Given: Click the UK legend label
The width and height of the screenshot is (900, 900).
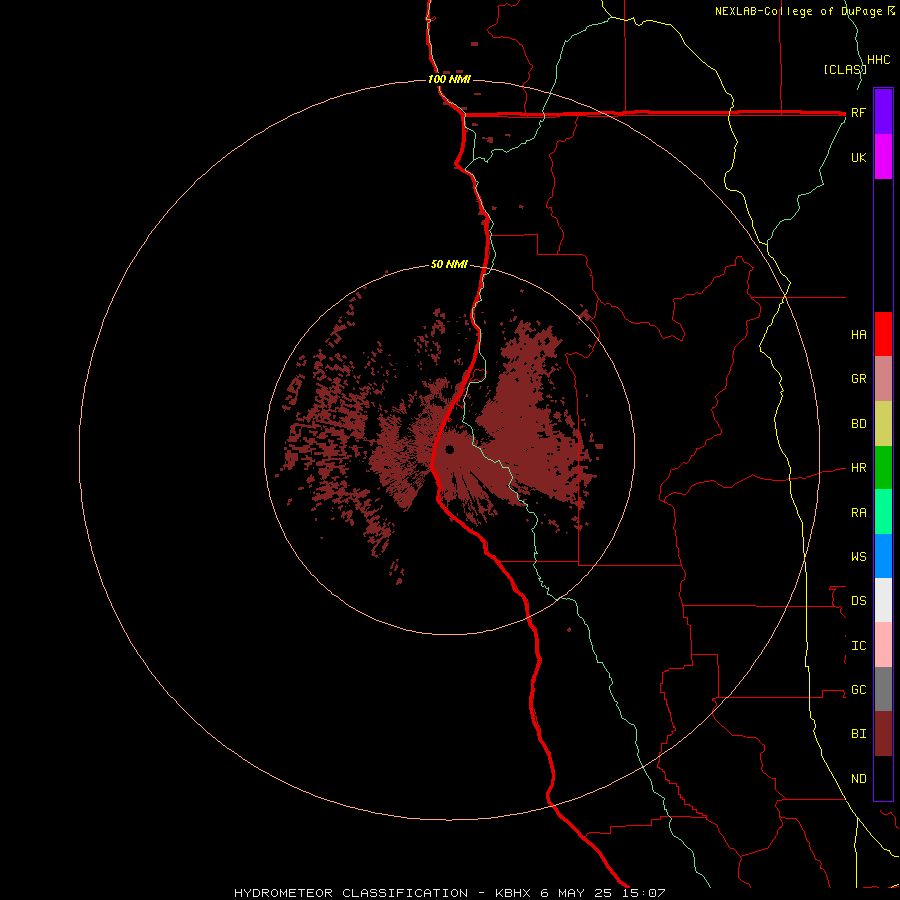Looking at the screenshot, I should pyautogui.click(x=859, y=157).
